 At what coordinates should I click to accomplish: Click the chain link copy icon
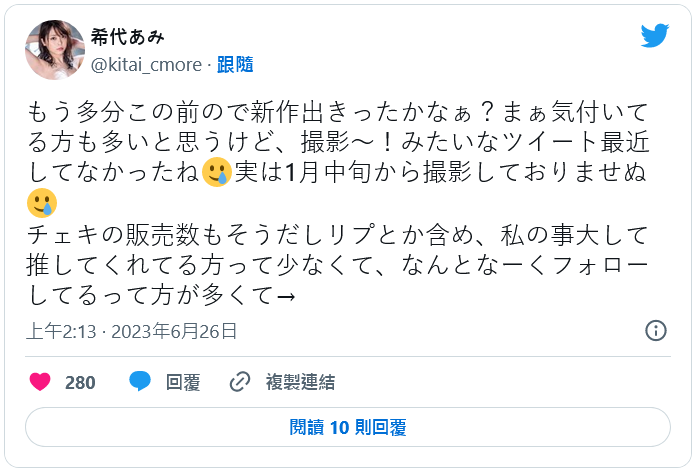[x=240, y=381]
